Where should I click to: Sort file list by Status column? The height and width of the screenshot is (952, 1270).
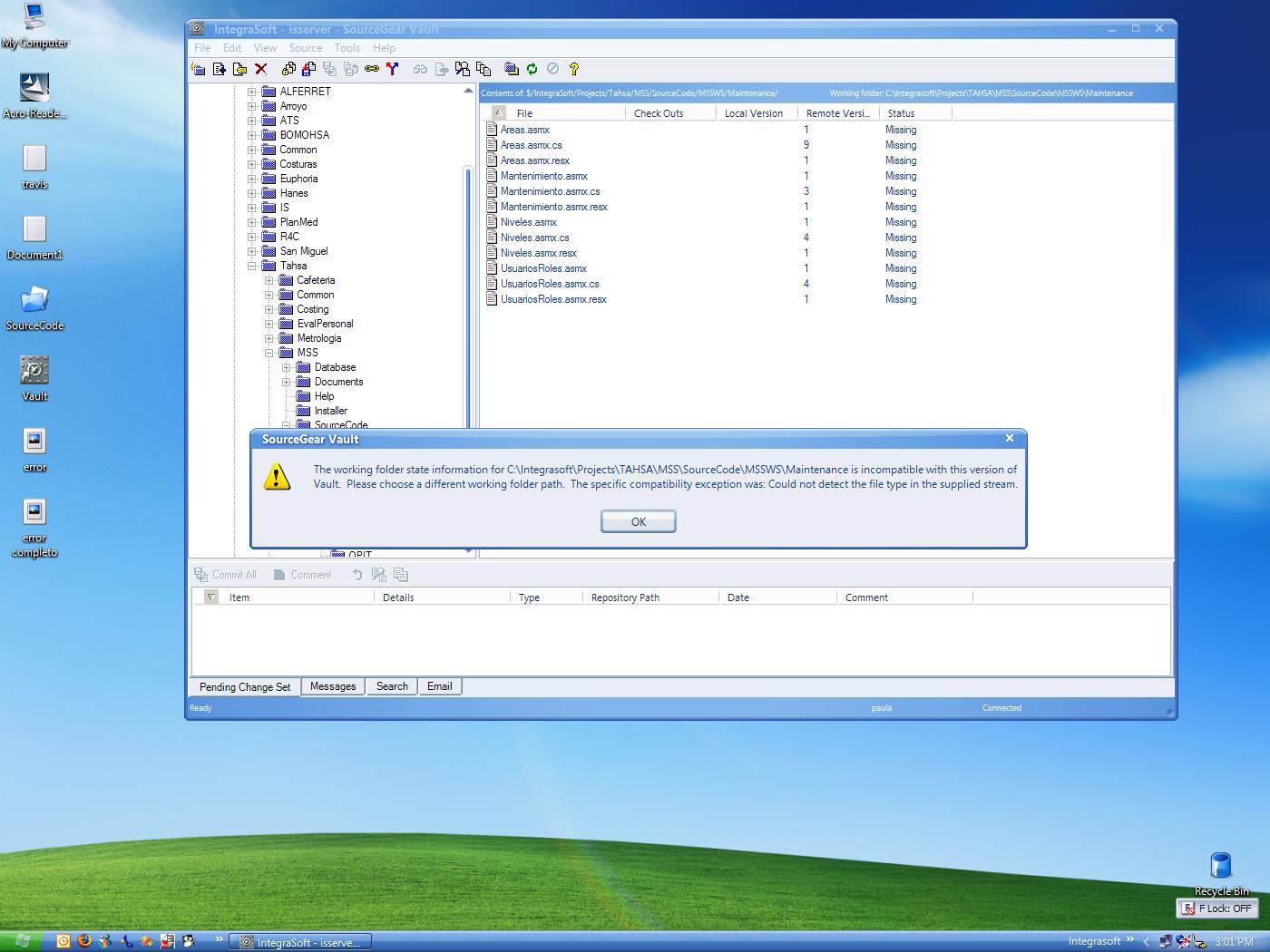click(x=915, y=113)
